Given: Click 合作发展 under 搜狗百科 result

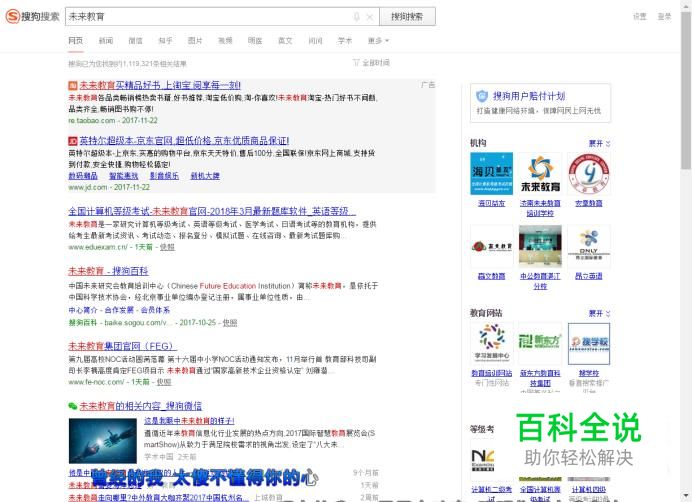Looking at the screenshot, I should (119, 310).
